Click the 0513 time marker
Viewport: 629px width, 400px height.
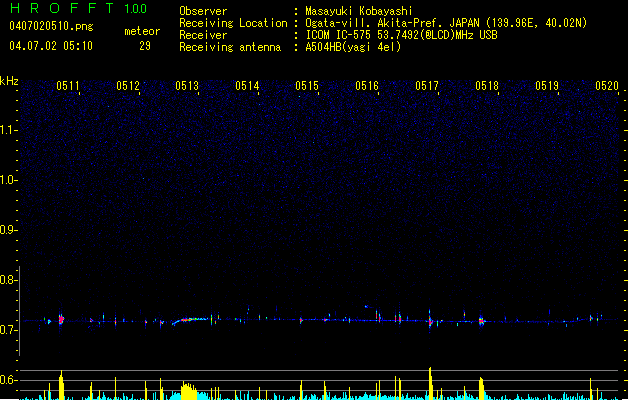click(187, 86)
